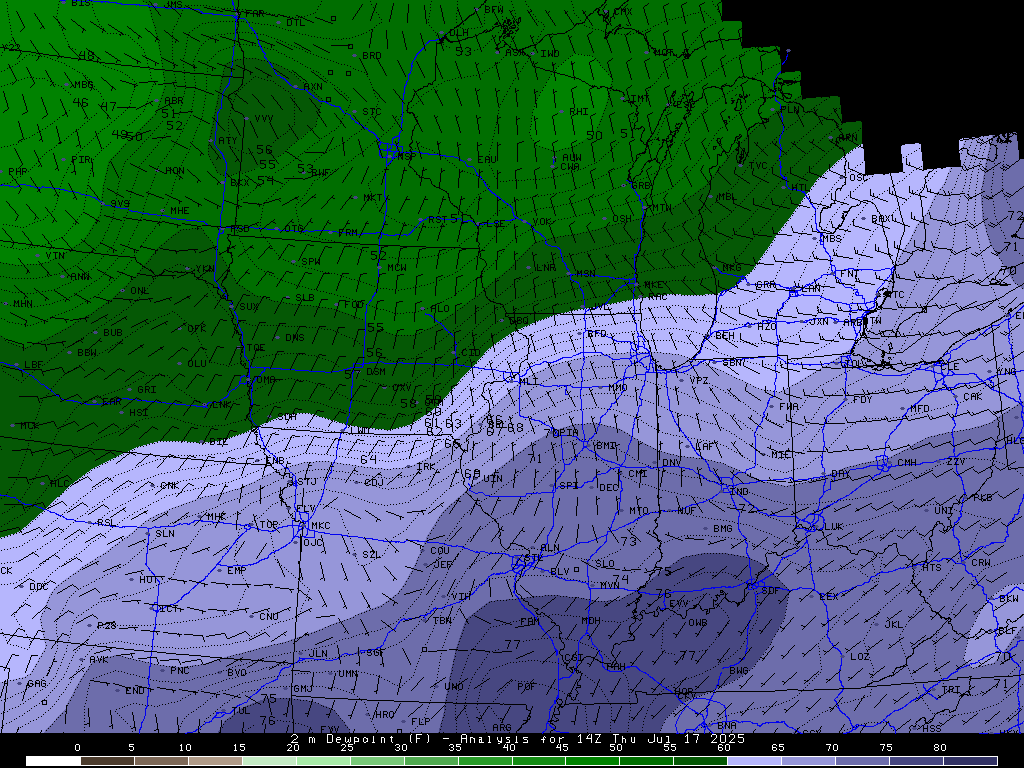Click the ABR station label
The height and width of the screenshot is (768, 1024).
tap(174, 101)
